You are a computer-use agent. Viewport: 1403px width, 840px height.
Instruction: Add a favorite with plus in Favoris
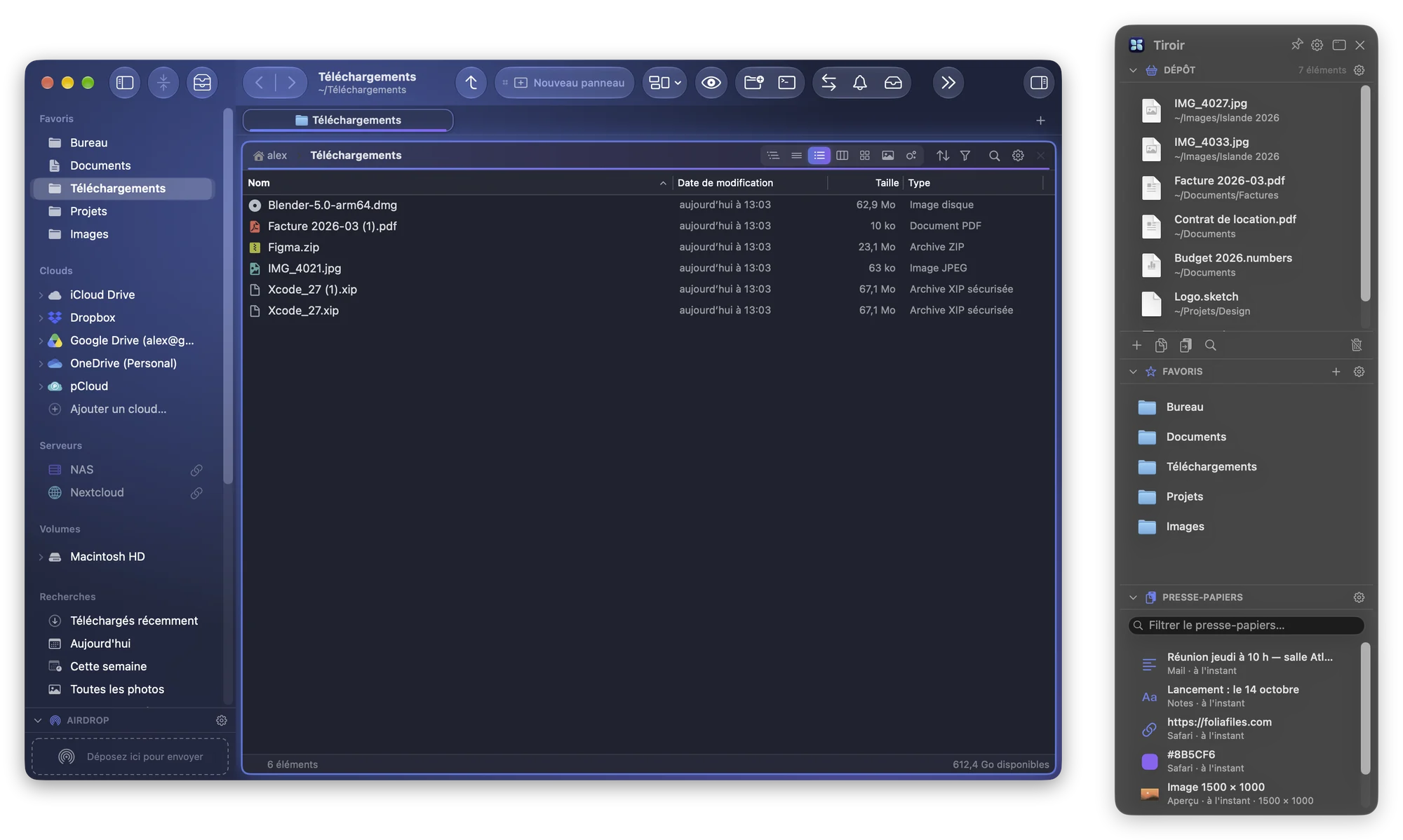tap(1336, 372)
